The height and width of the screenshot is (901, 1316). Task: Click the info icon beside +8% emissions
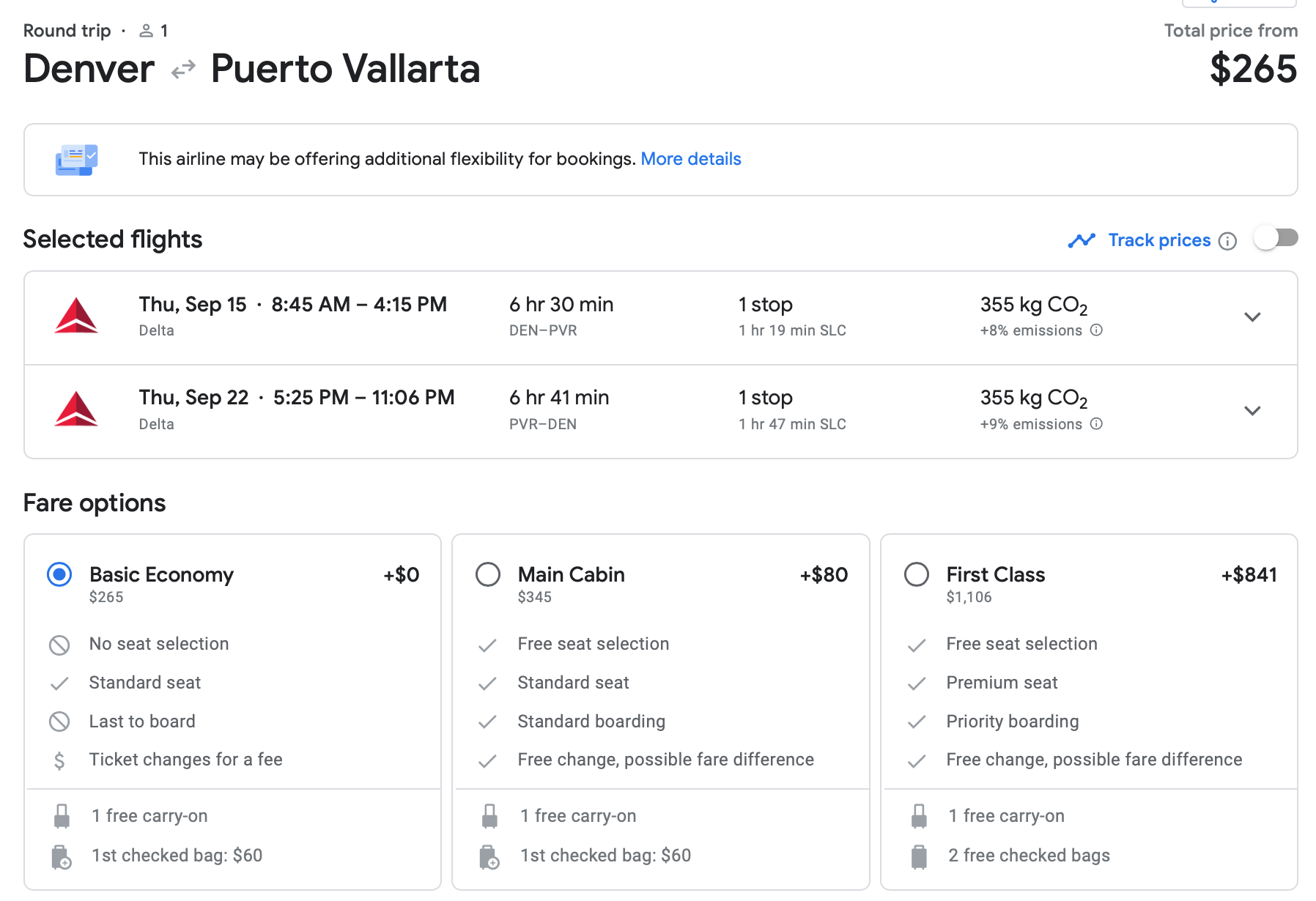[1096, 330]
